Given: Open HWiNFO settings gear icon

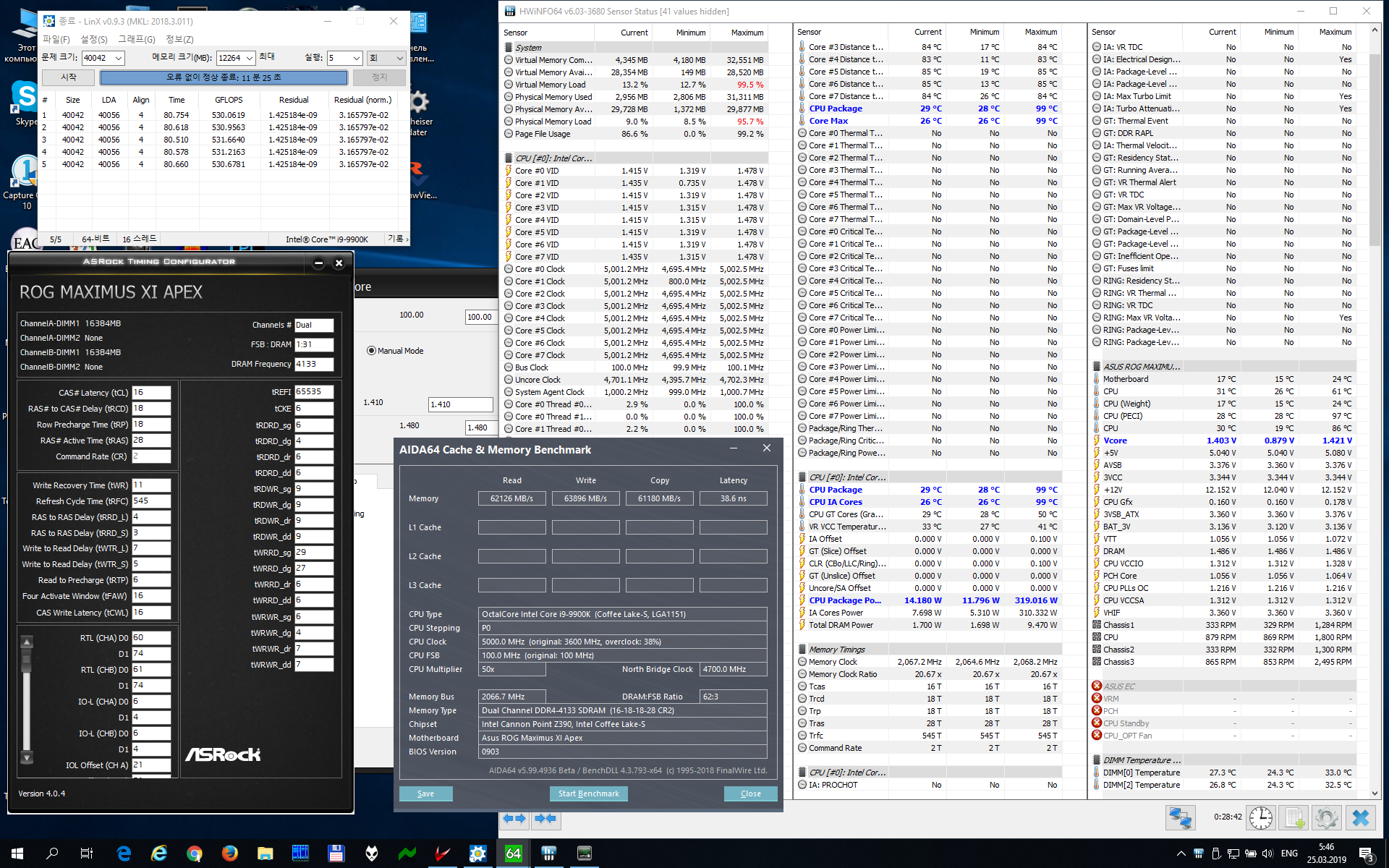Looking at the screenshot, I should pos(1327,818).
